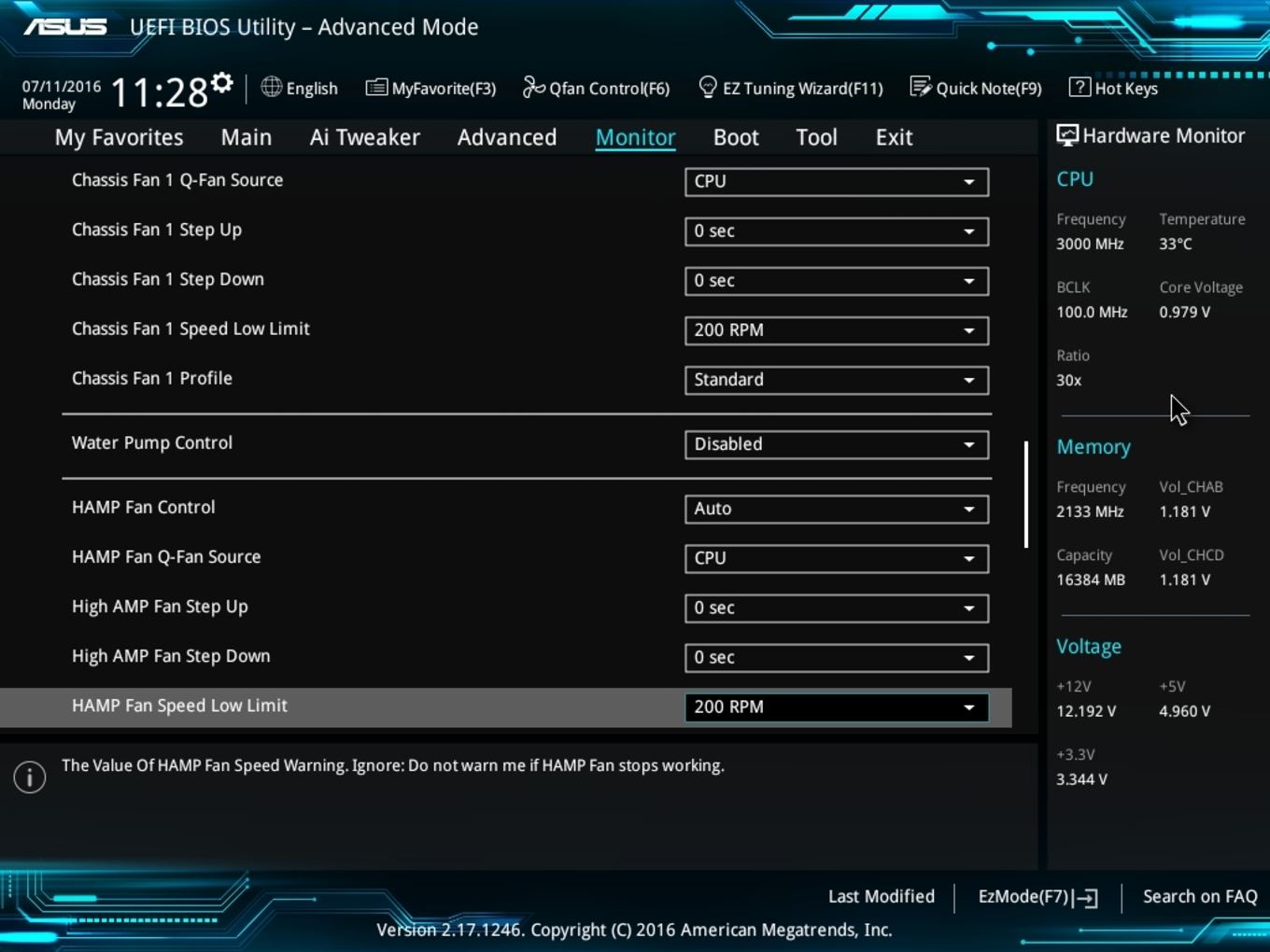1270x952 pixels.
Task: Select the Water Pump Control label
Action: coord(152,442)
